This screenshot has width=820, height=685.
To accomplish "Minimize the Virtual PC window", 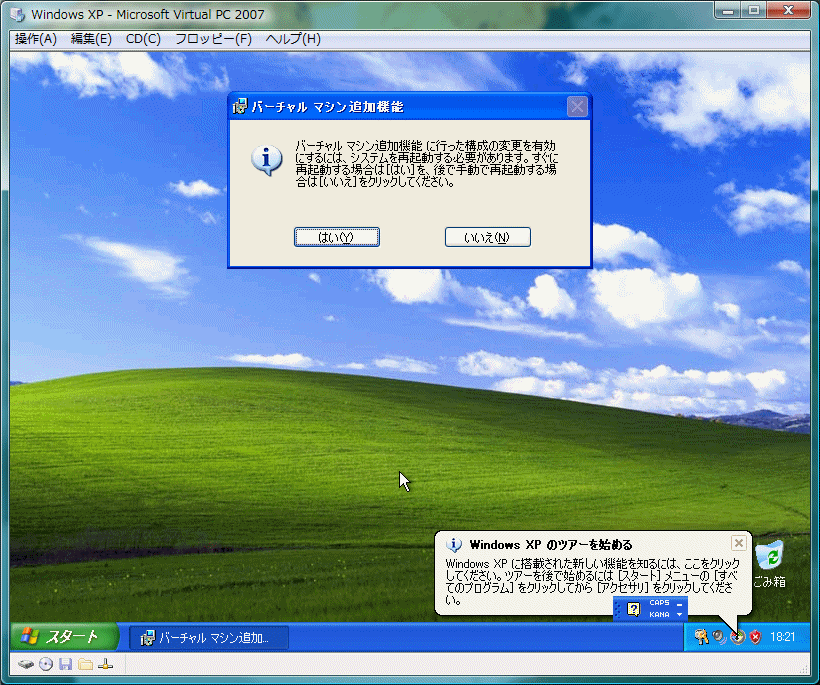I will [728, 9].
